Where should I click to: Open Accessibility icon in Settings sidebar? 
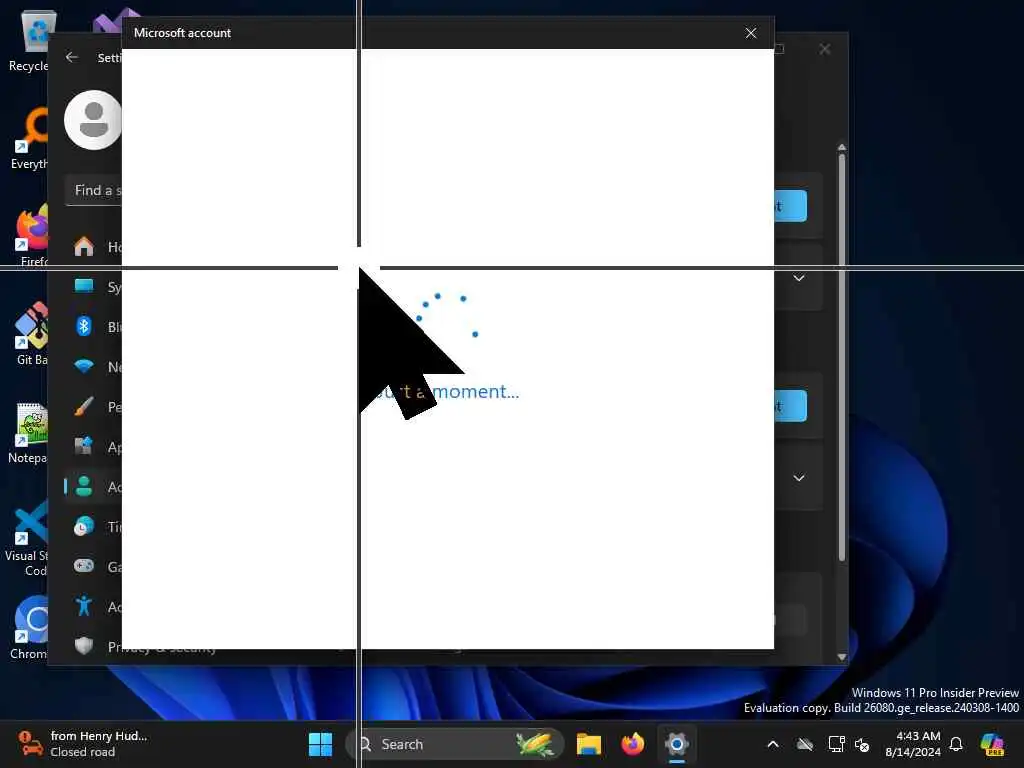[x=84, y=606]
